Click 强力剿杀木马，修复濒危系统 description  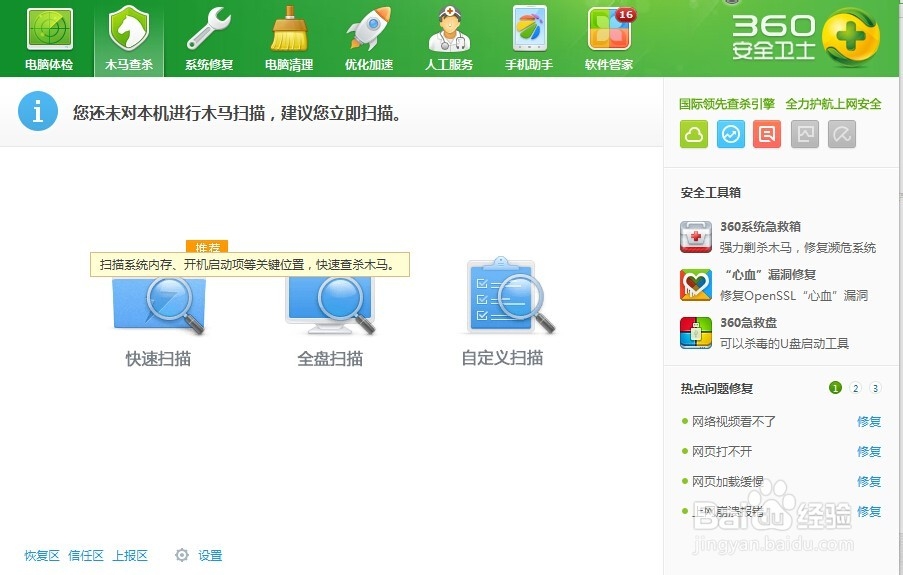coord(798,248)
